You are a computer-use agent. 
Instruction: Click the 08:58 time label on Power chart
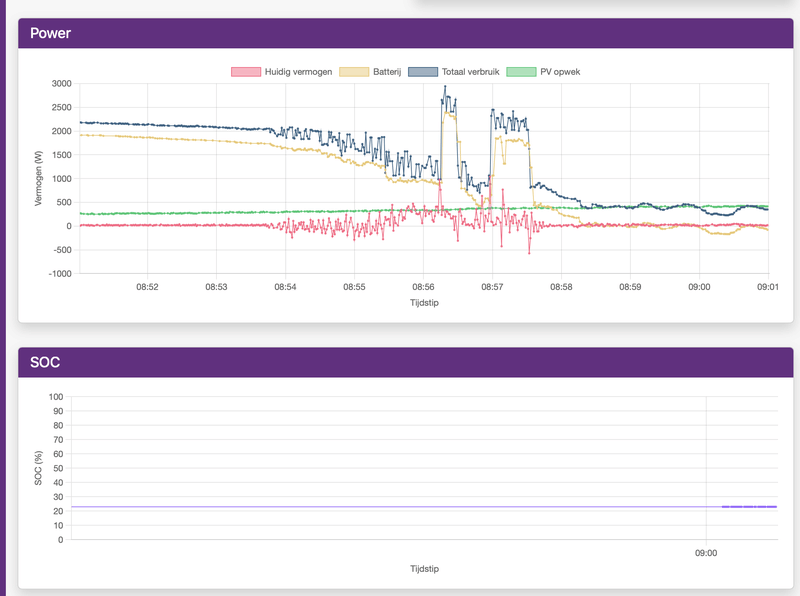point(561,287)
